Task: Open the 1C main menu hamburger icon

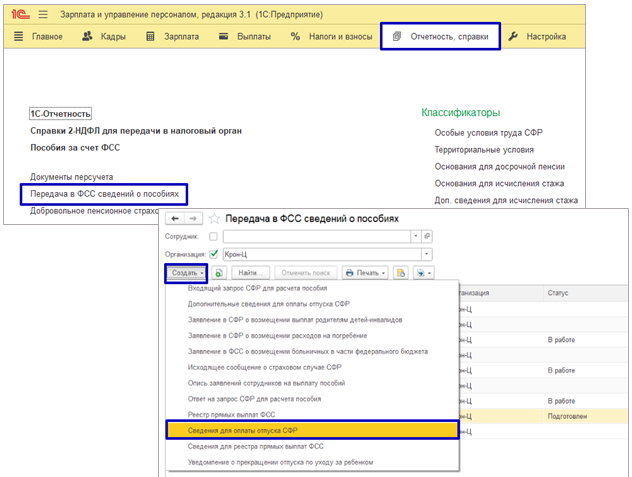Action: point(18,37)
